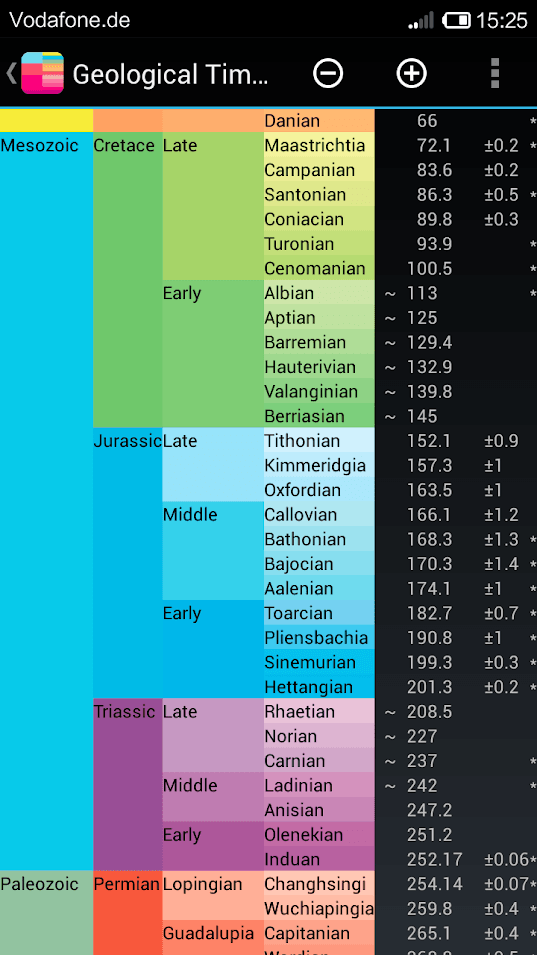537x955 pixels.
Task: Tap the signal strength indicator
Action: click(x=421, y=21)
